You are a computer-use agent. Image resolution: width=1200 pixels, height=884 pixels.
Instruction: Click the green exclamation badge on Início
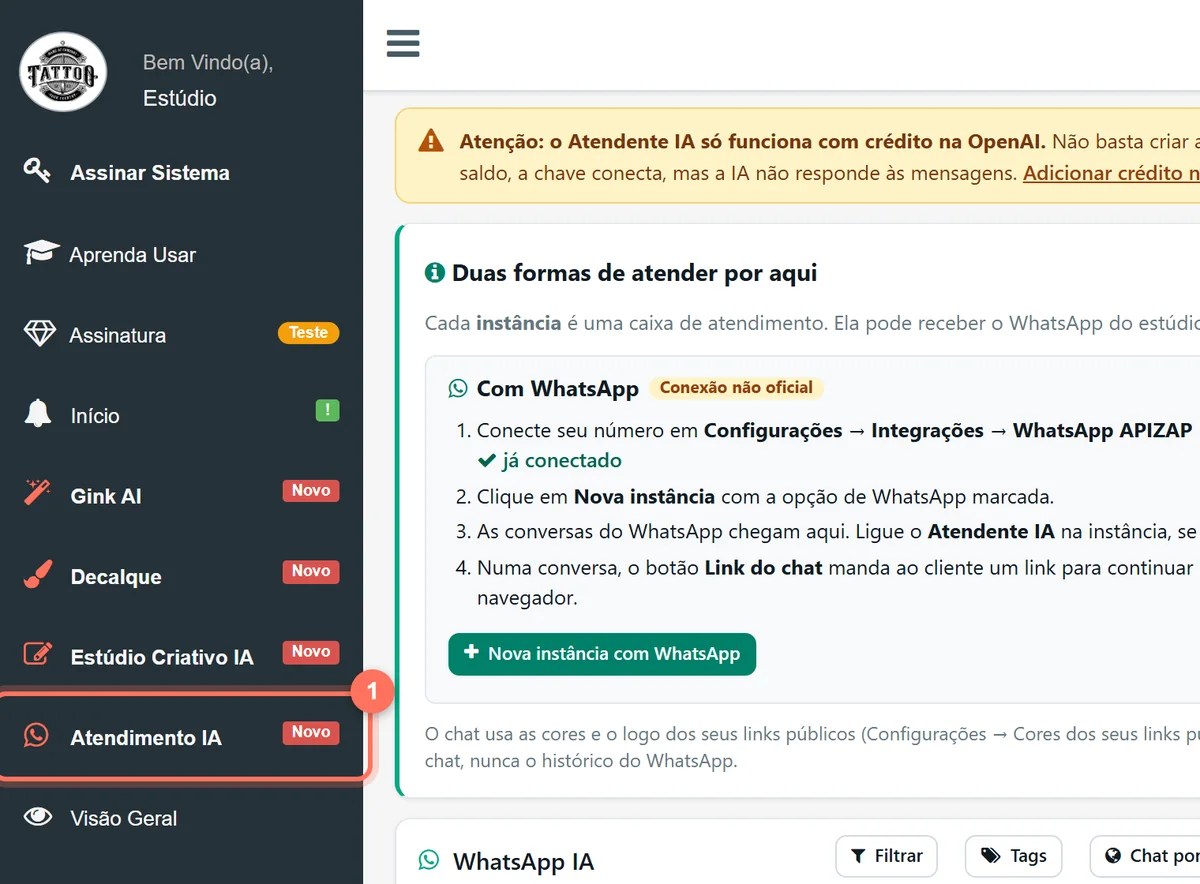[x=327, y=410]
